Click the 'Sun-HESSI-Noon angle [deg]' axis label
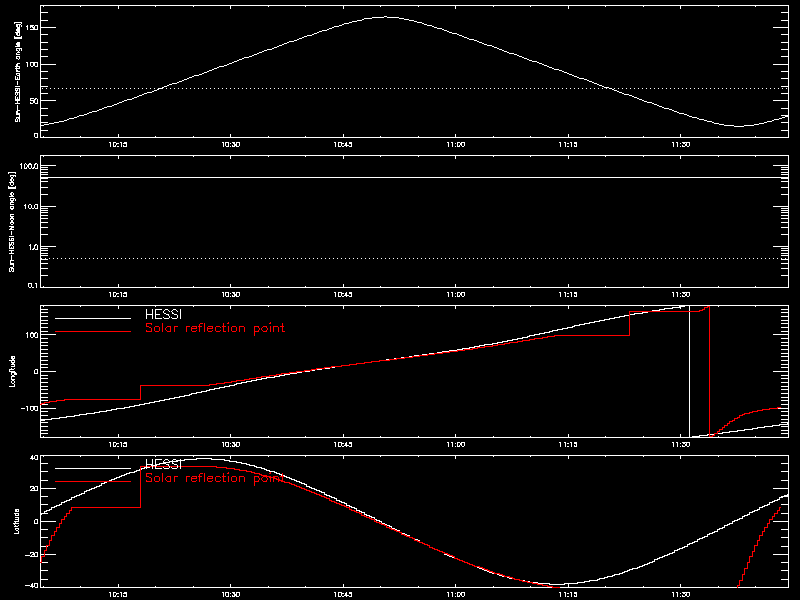Screen dimensions: 800x600 (12, 221)
